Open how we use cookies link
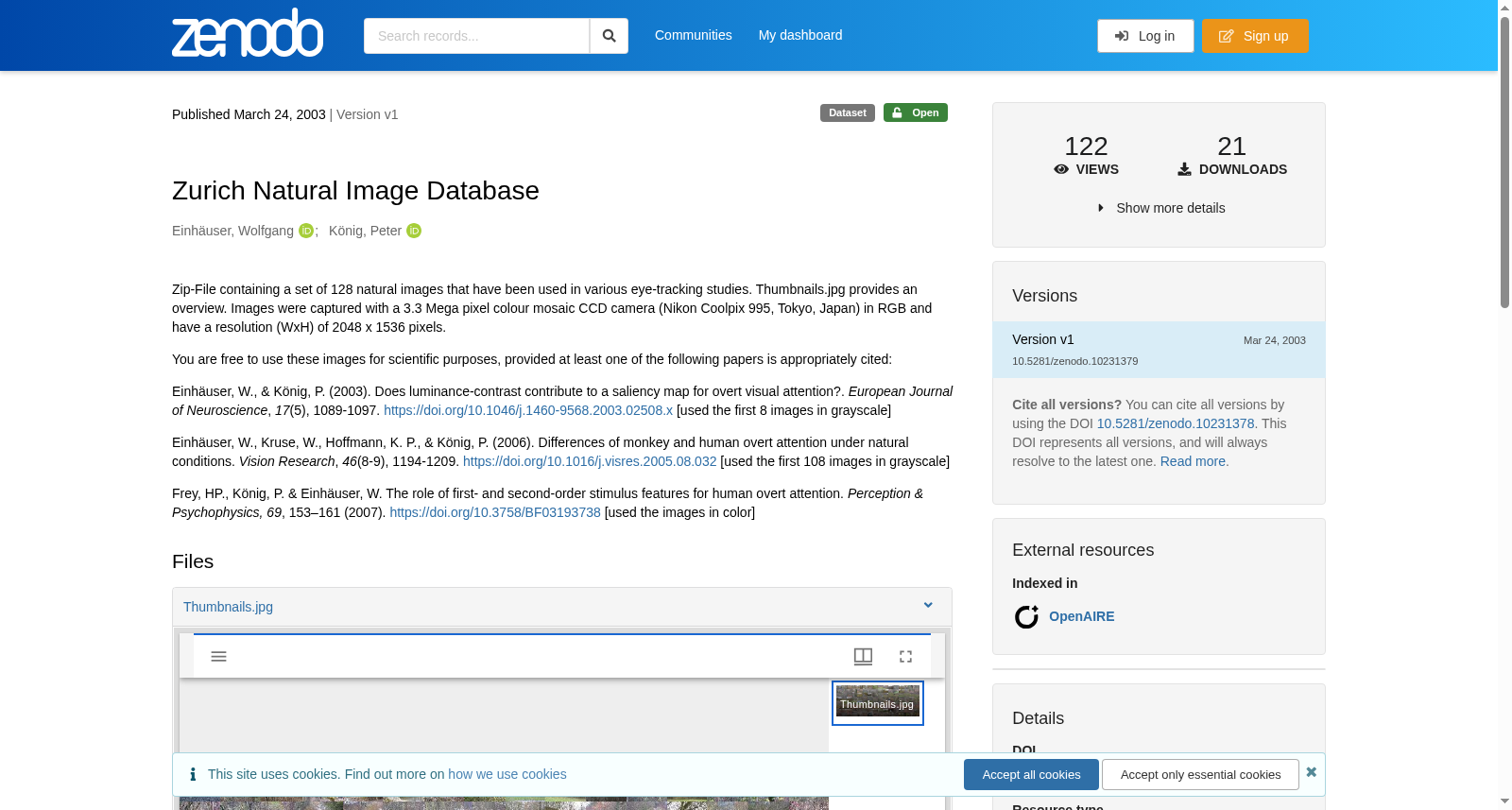 (x=507, y=774)
